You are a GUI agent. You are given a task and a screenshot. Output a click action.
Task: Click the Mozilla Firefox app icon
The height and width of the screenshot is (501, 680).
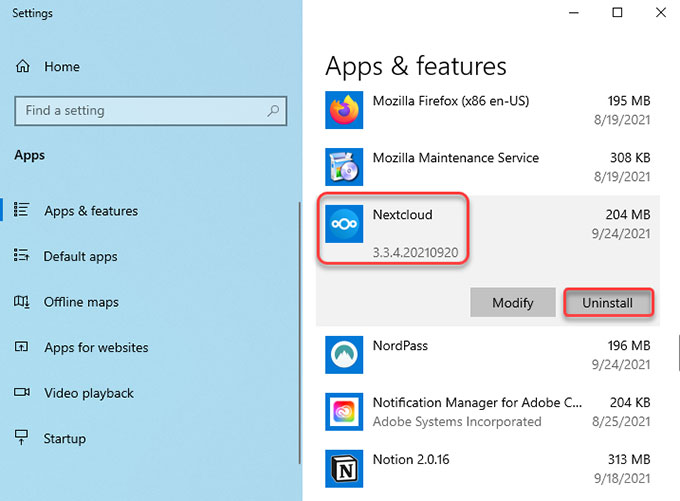coord(344,110)
